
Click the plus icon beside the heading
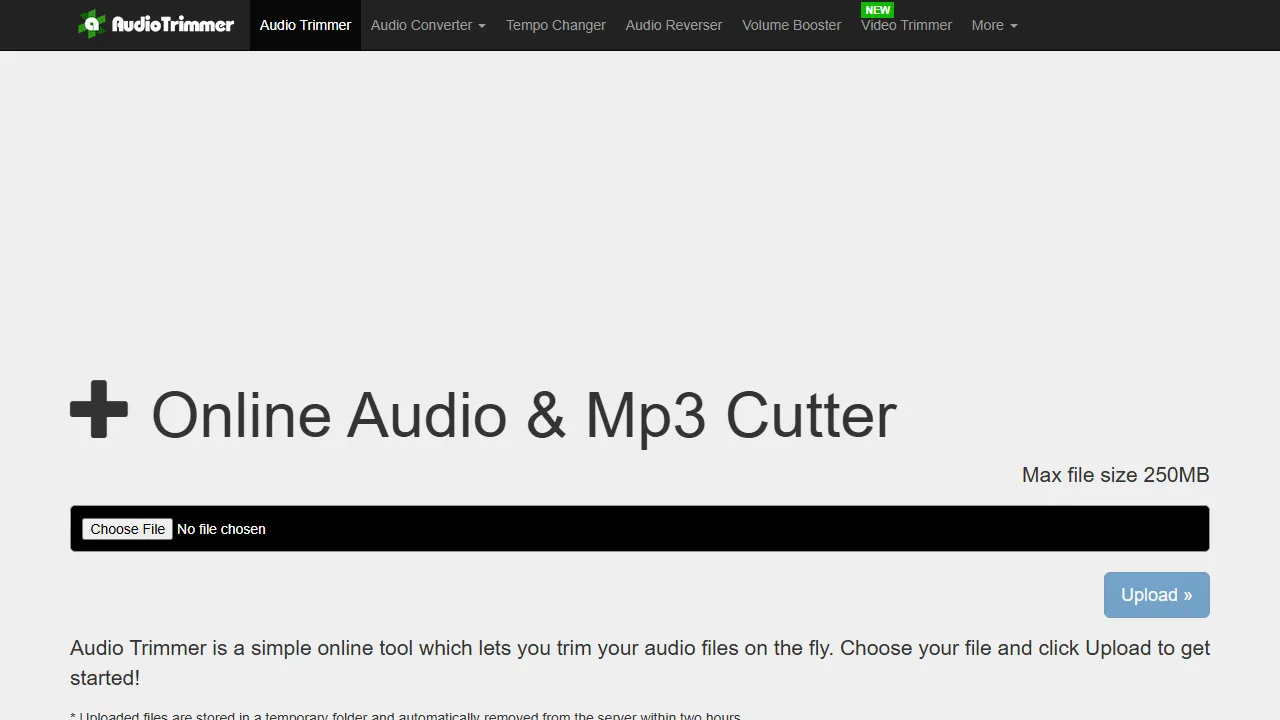[x=99, y=409]
